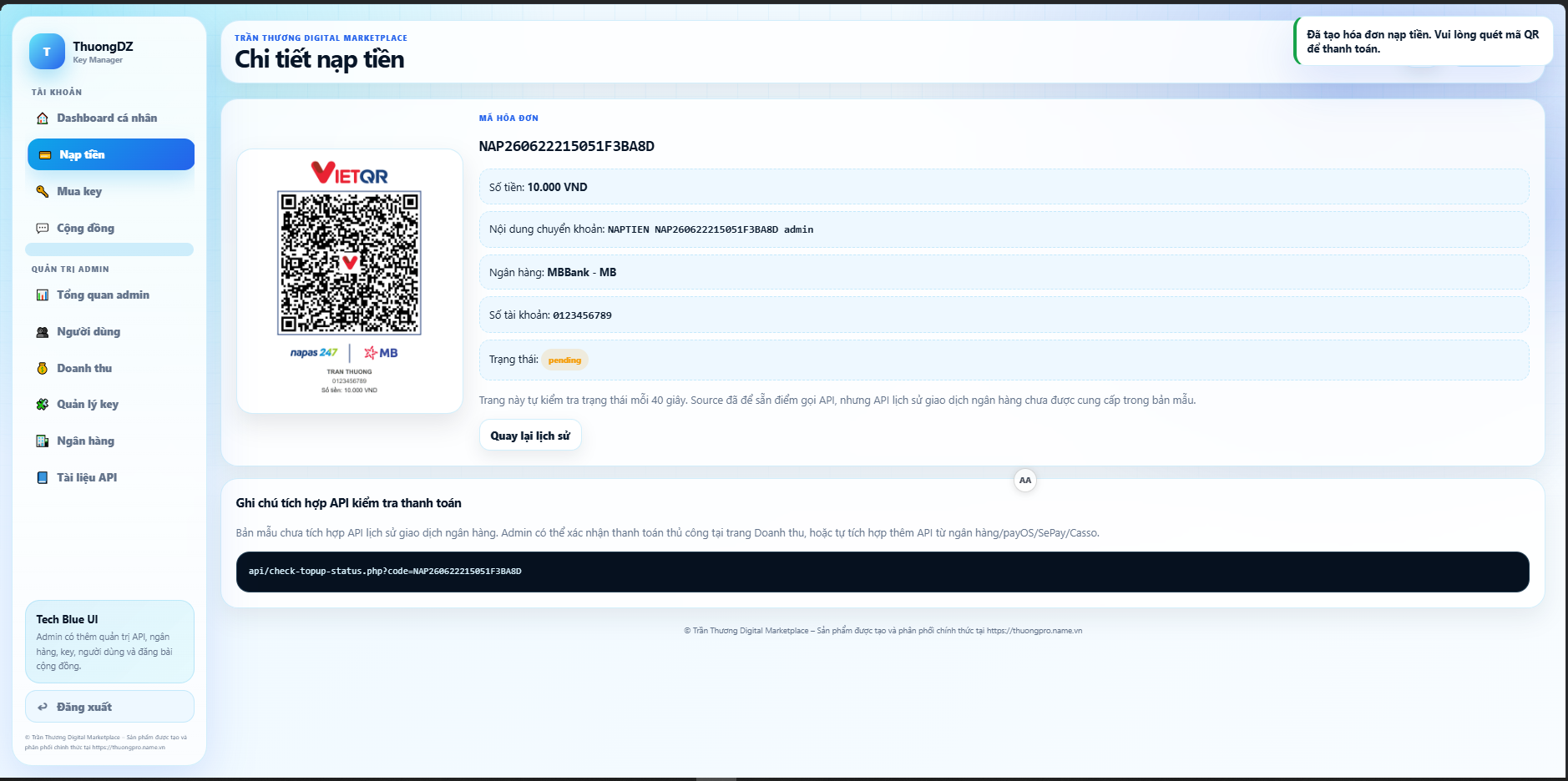This screenshot has height=781, width=1568.
Task: Click invoice code NAP260622215051F3BA8D heading
Action: (x=566, y=146)
